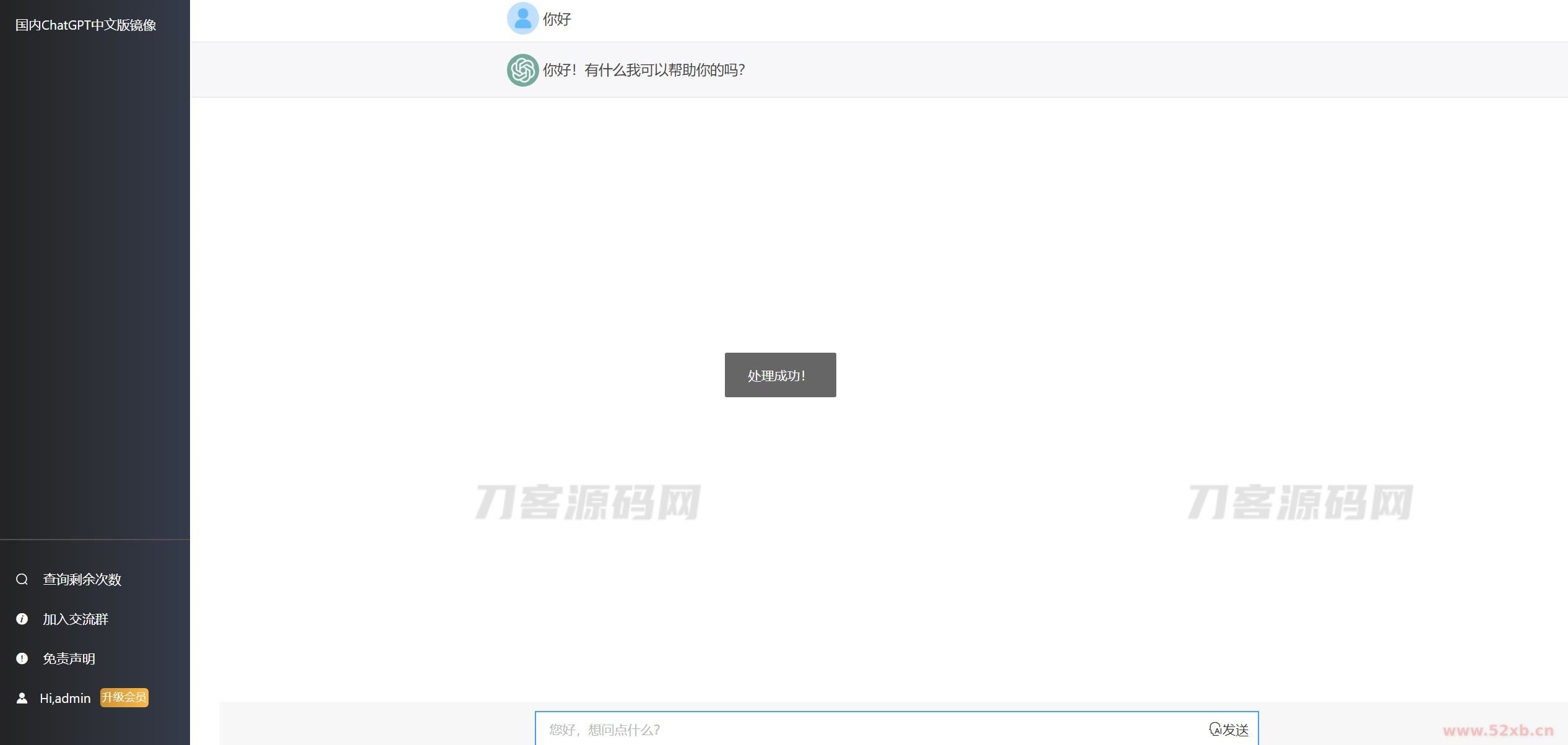The width and height of the screenshot is (1568, 745).
Task: Click the magnifier icon for remaining count query
Action: [x=22, y=579]
